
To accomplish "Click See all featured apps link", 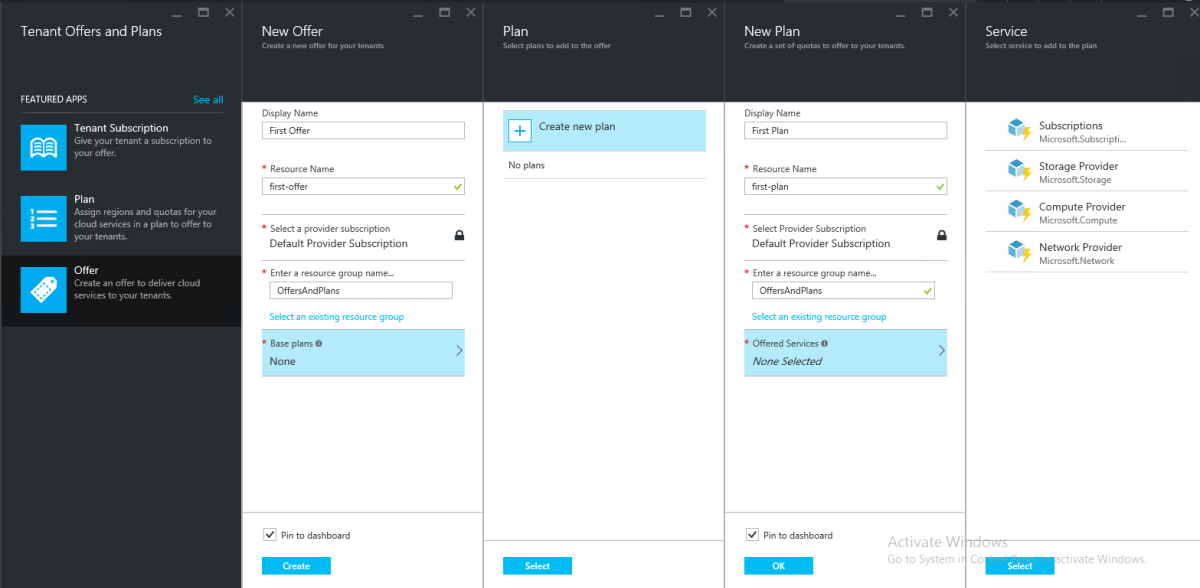I will pyautogui.click(x=208, y=100).
